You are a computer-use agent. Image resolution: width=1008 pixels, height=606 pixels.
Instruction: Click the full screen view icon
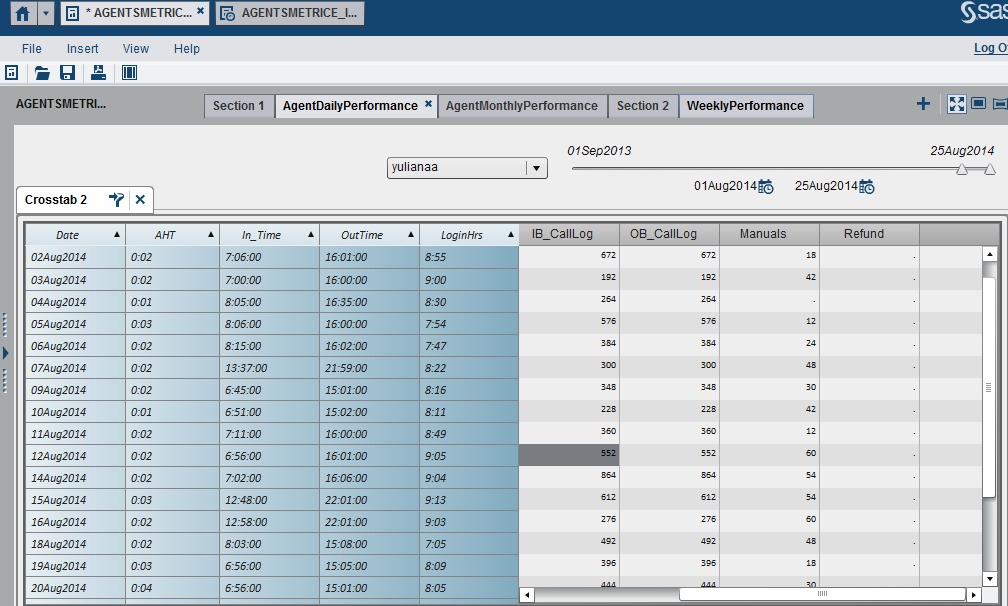956,104
